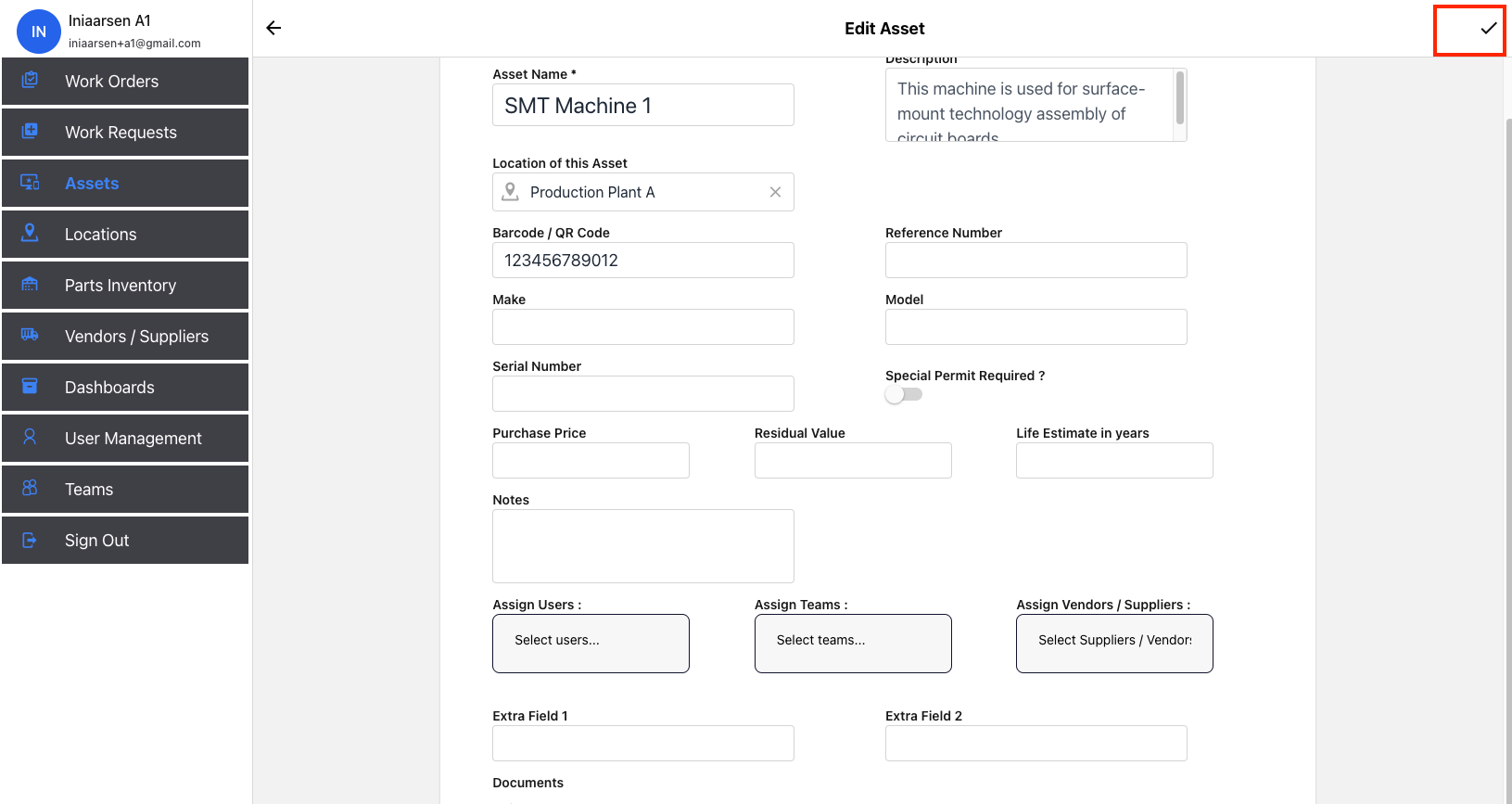Click the Model input field
The width and height of the screenshot is (1512, 804).
(1036, 326)
